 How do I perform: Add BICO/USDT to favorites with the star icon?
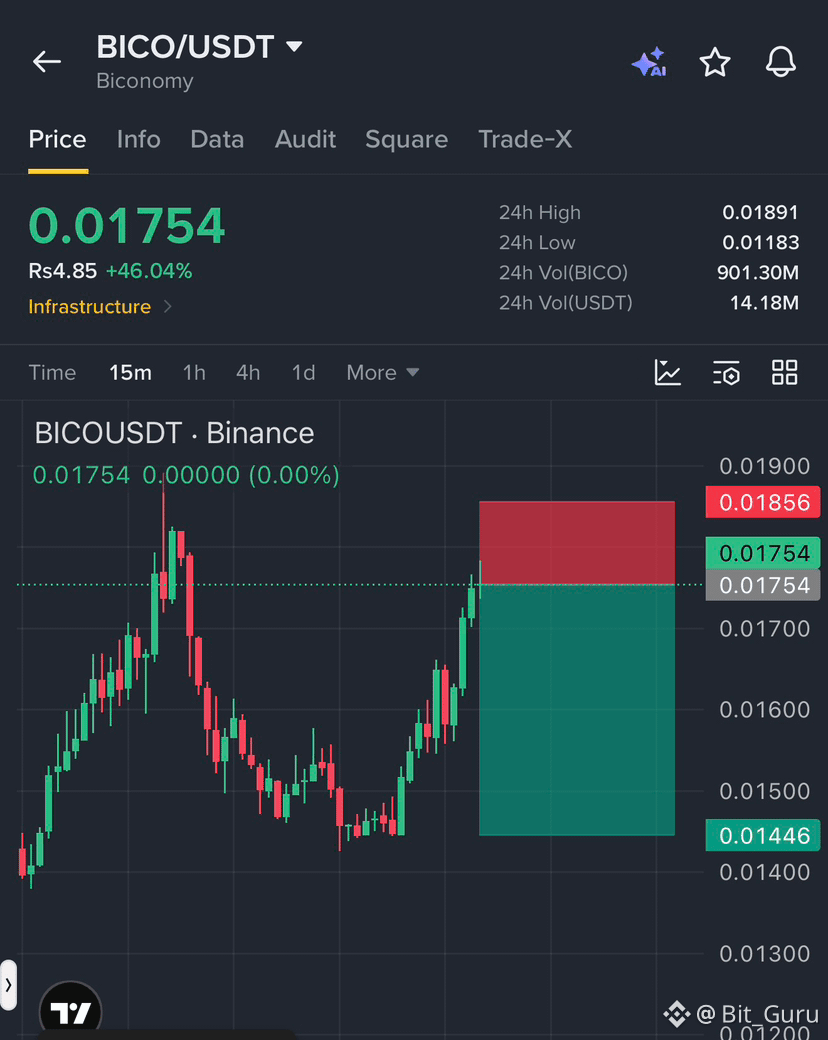tap(715, 62)
